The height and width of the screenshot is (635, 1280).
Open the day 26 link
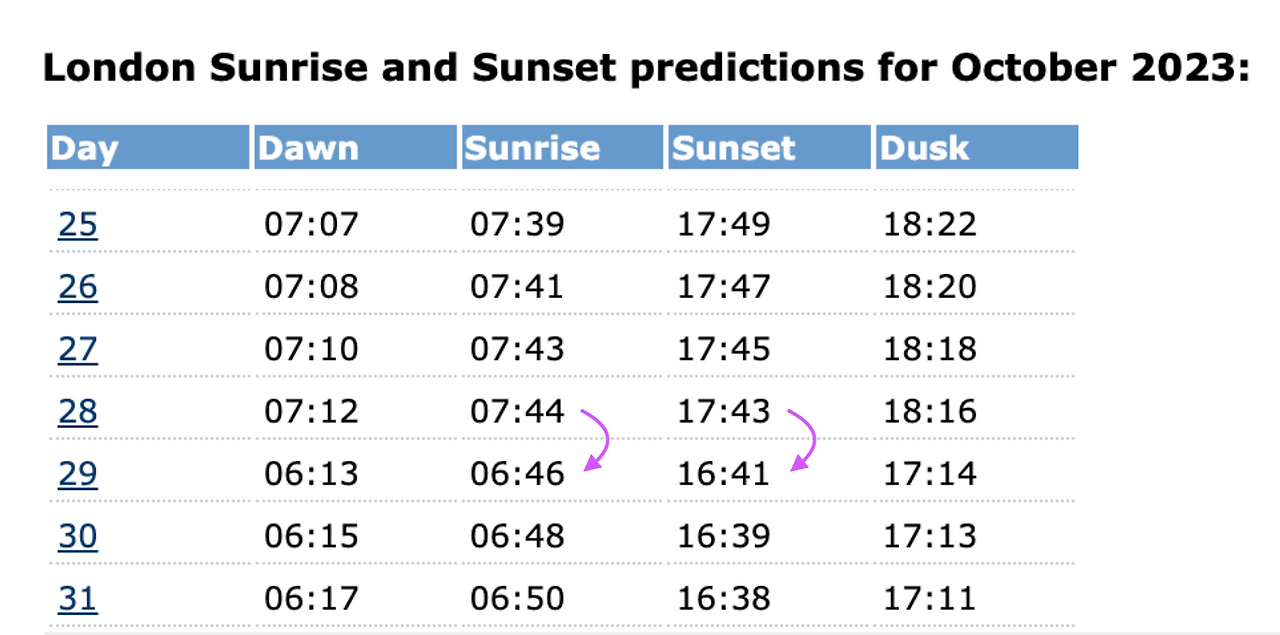point(78,287)
